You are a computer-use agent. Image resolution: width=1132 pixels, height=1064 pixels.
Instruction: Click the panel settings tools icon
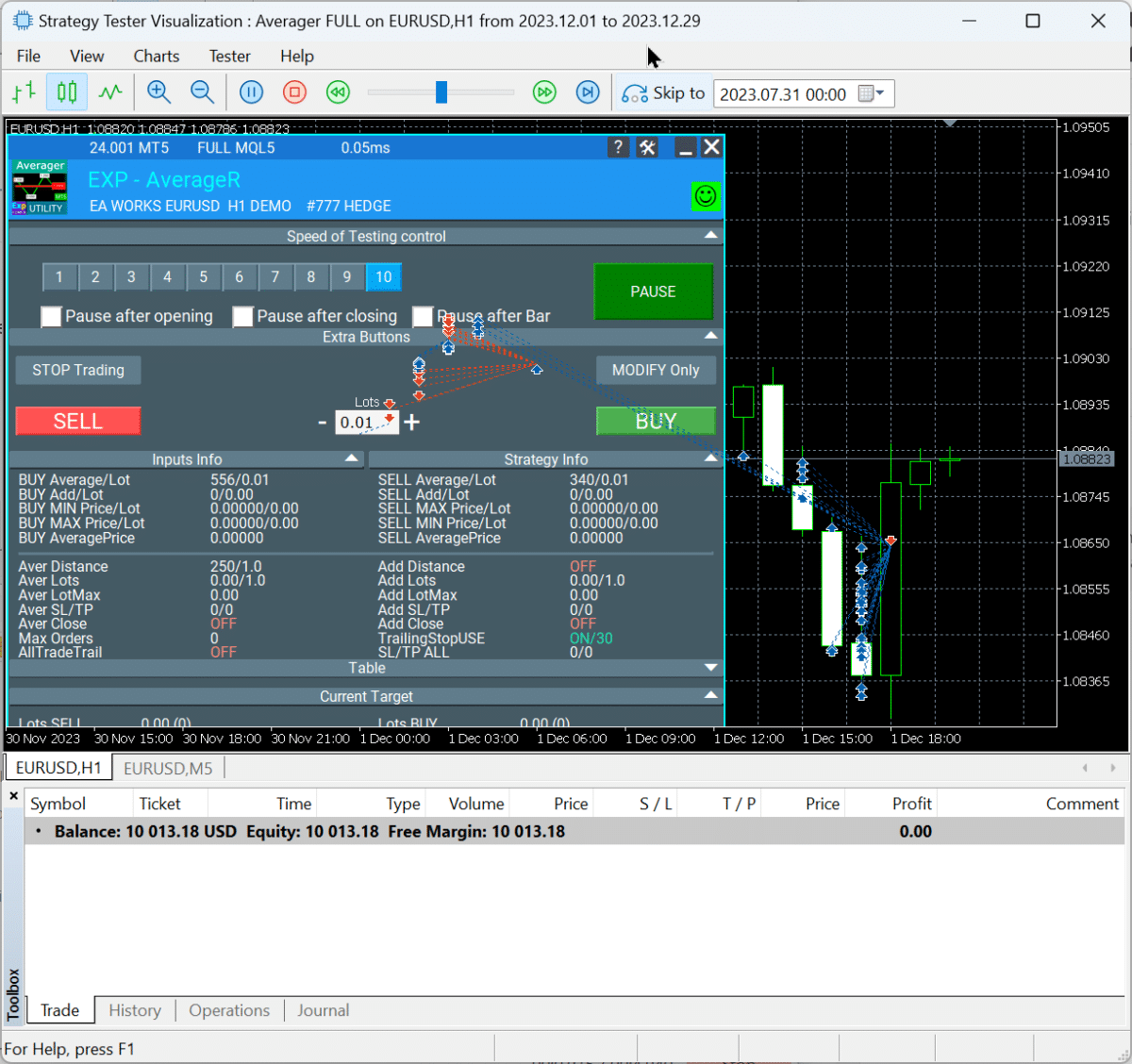647,147
